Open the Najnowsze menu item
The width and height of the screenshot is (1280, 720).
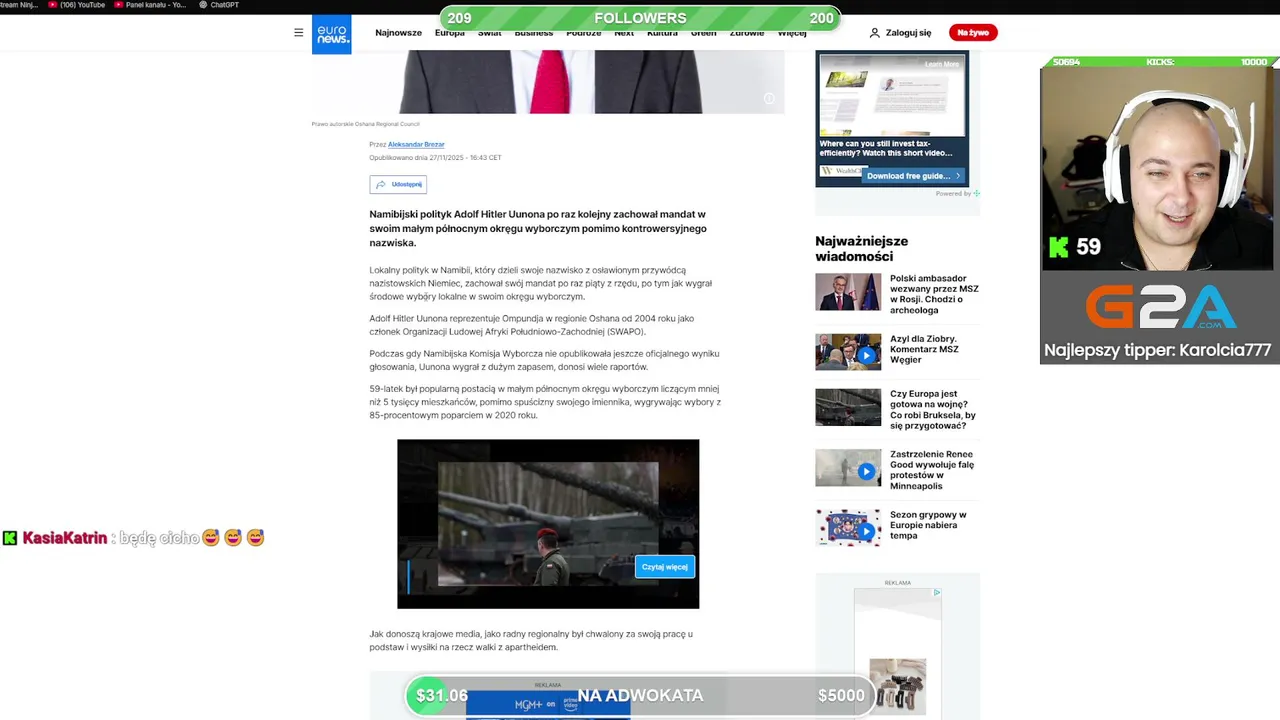click(398, 33)
